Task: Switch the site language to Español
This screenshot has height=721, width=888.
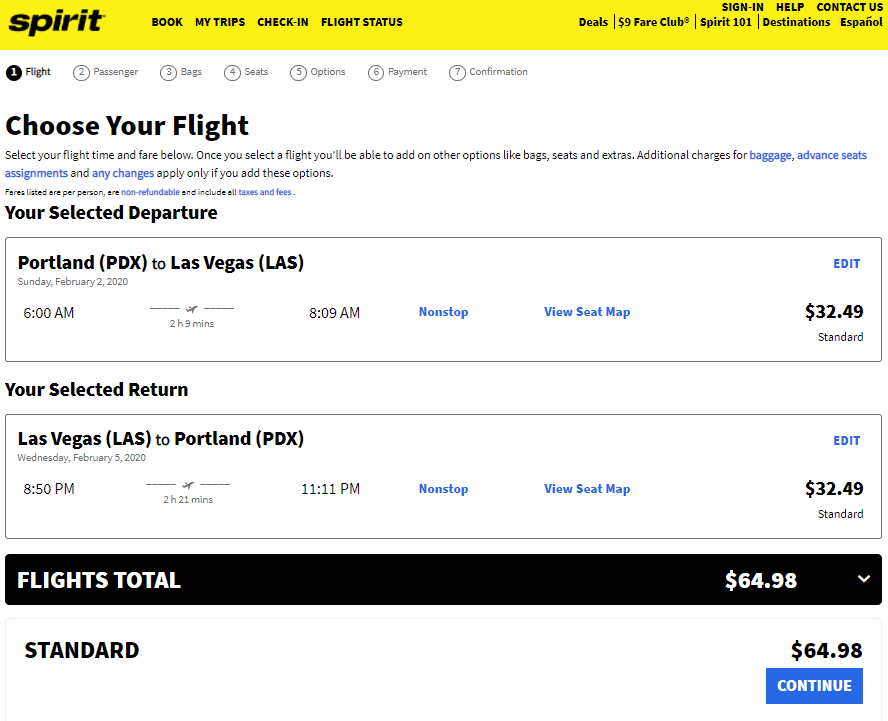Action: pos(860,21)
